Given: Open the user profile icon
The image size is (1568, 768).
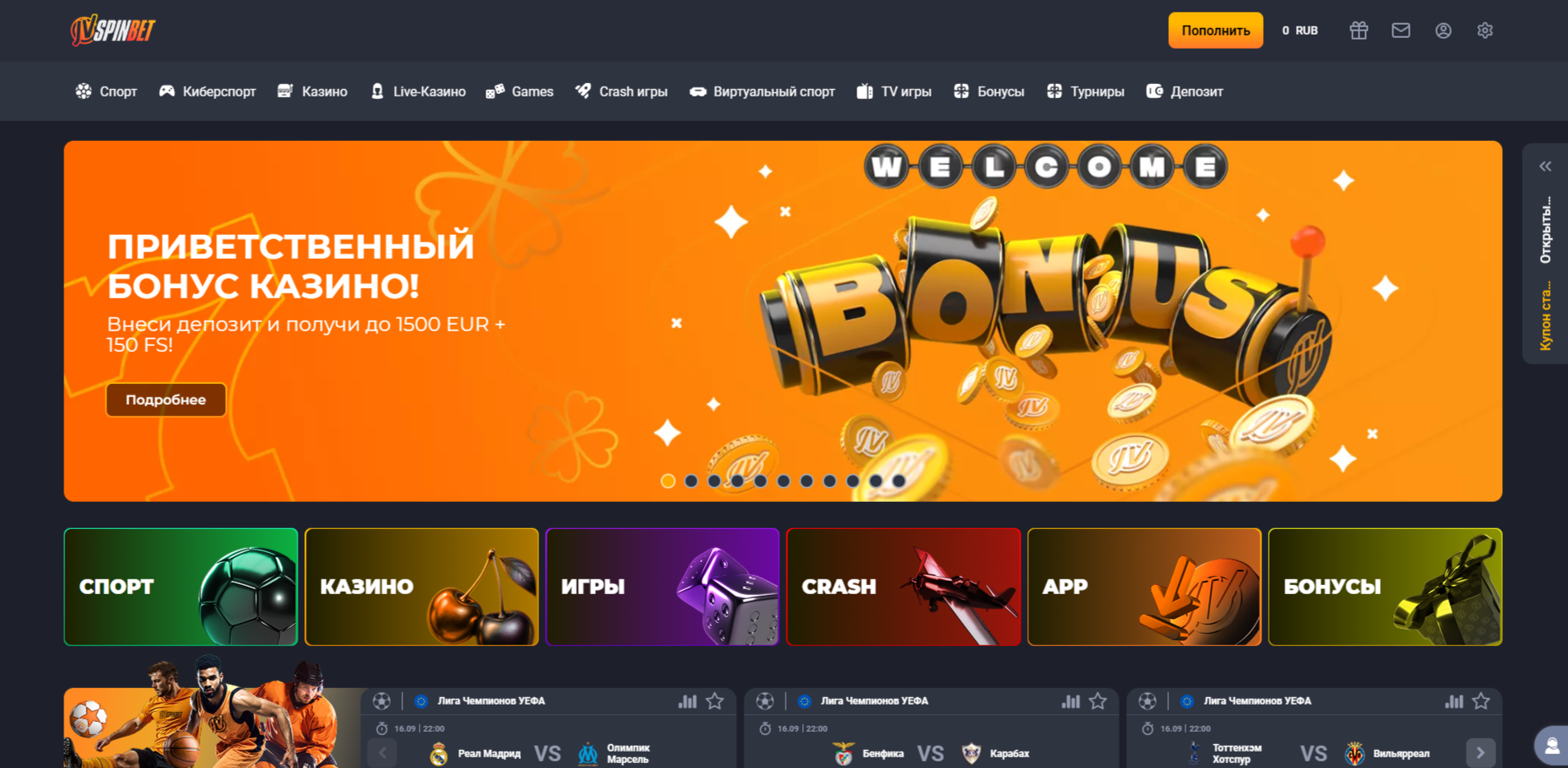Looking at the screenshot, I should click(x=1443, y=30).
